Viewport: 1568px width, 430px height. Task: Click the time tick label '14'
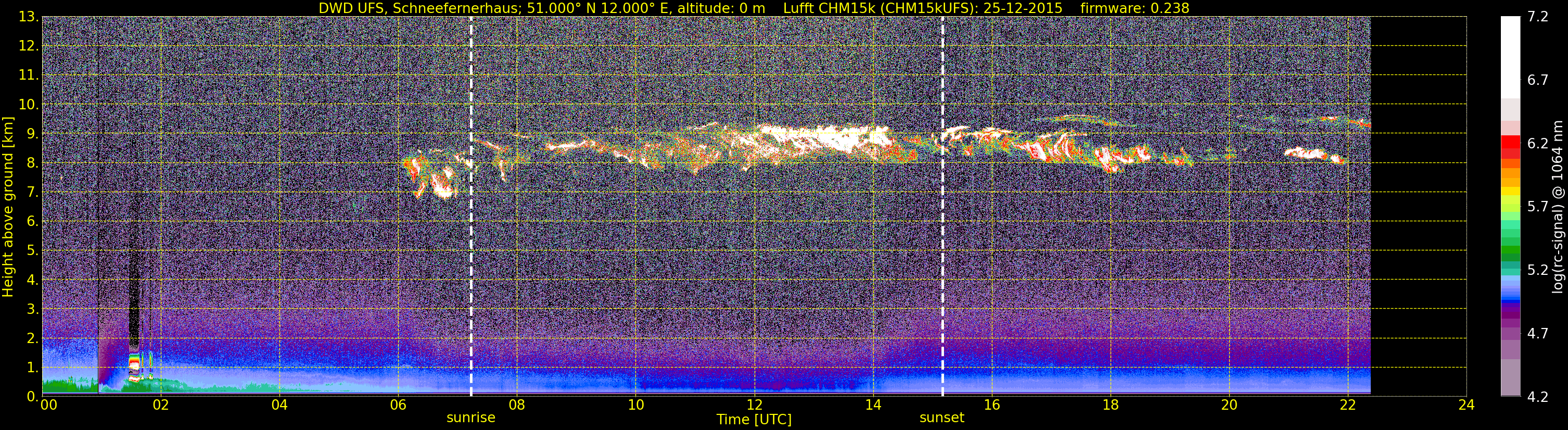[x=873, y=405]
